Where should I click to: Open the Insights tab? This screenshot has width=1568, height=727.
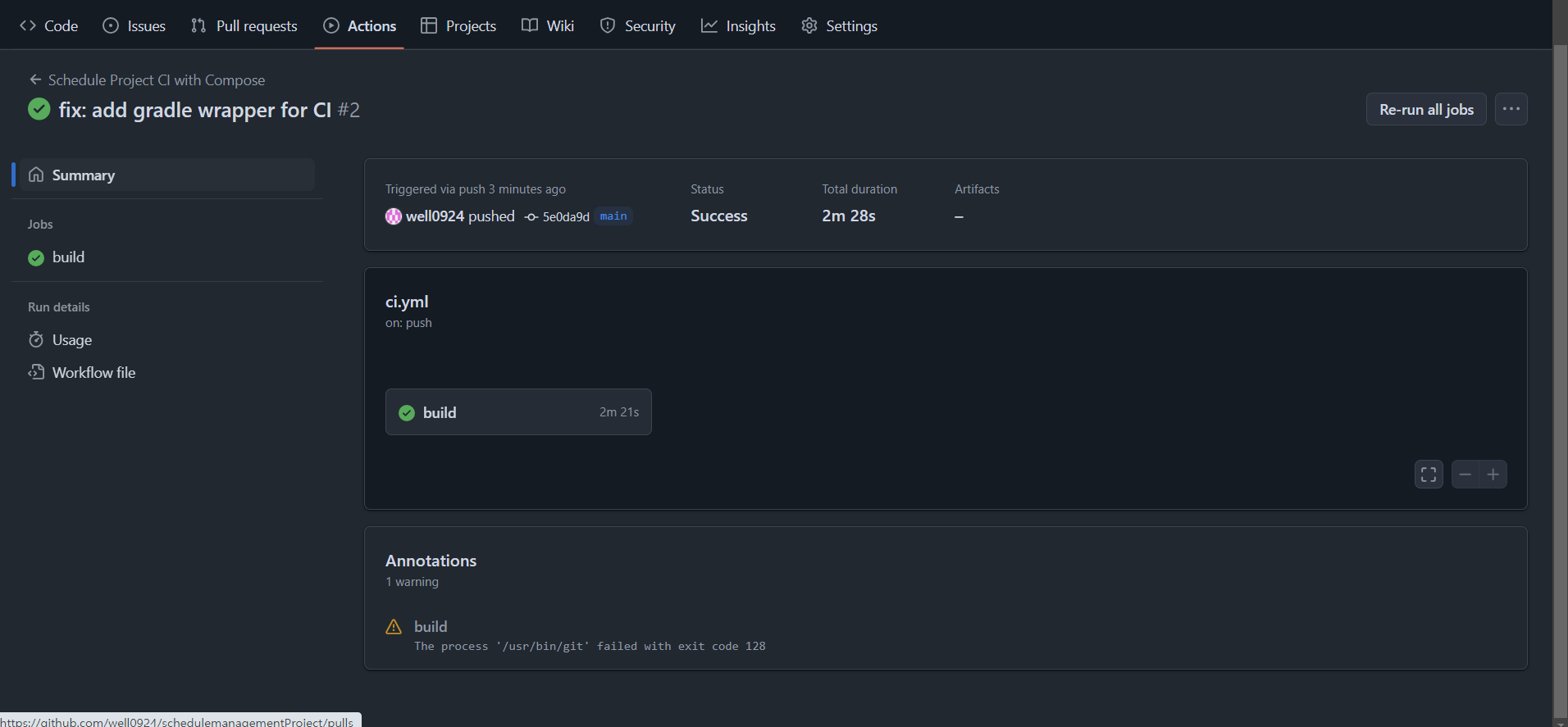[x=738, y=25]
